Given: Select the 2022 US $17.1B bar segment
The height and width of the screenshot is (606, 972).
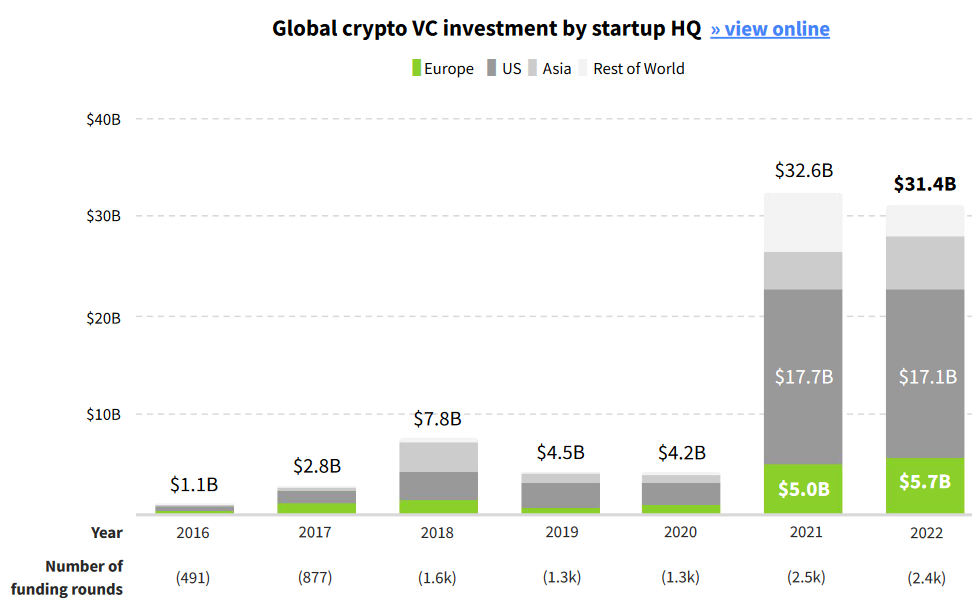Looking at the screenshot, I should click(925, 374).
